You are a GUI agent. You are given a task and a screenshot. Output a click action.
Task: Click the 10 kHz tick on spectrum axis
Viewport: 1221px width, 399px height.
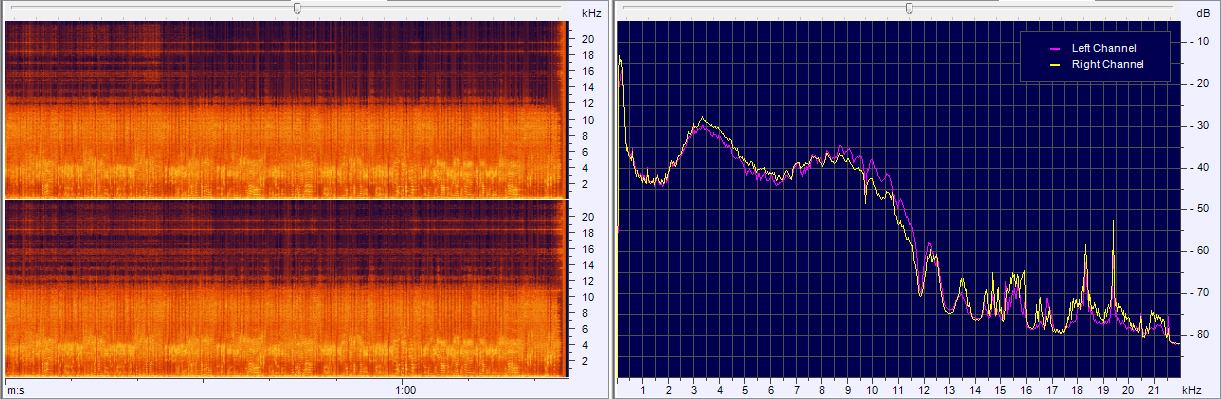coord(873,389)
